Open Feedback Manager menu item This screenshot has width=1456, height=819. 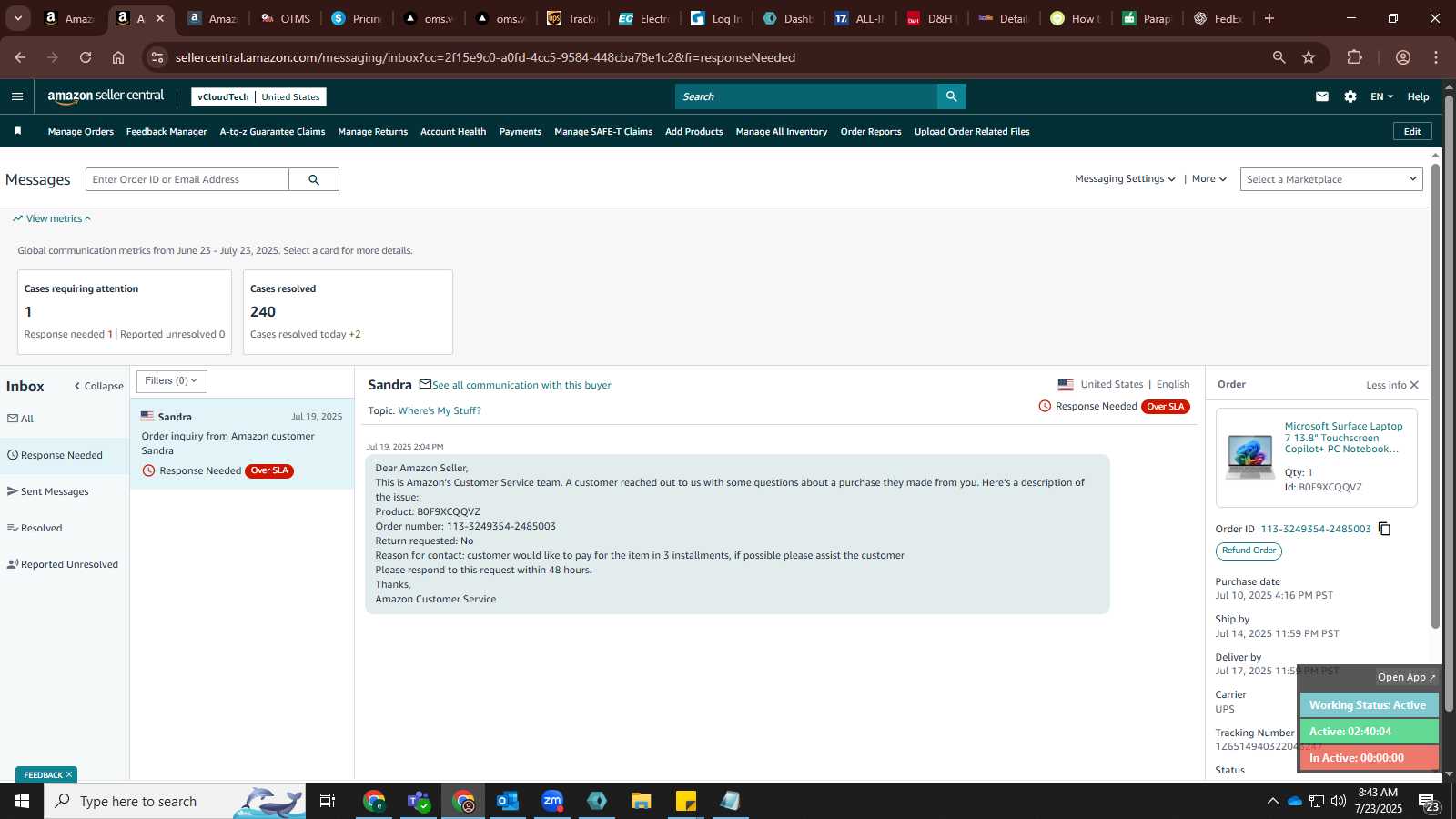click(x=167, y=131)
